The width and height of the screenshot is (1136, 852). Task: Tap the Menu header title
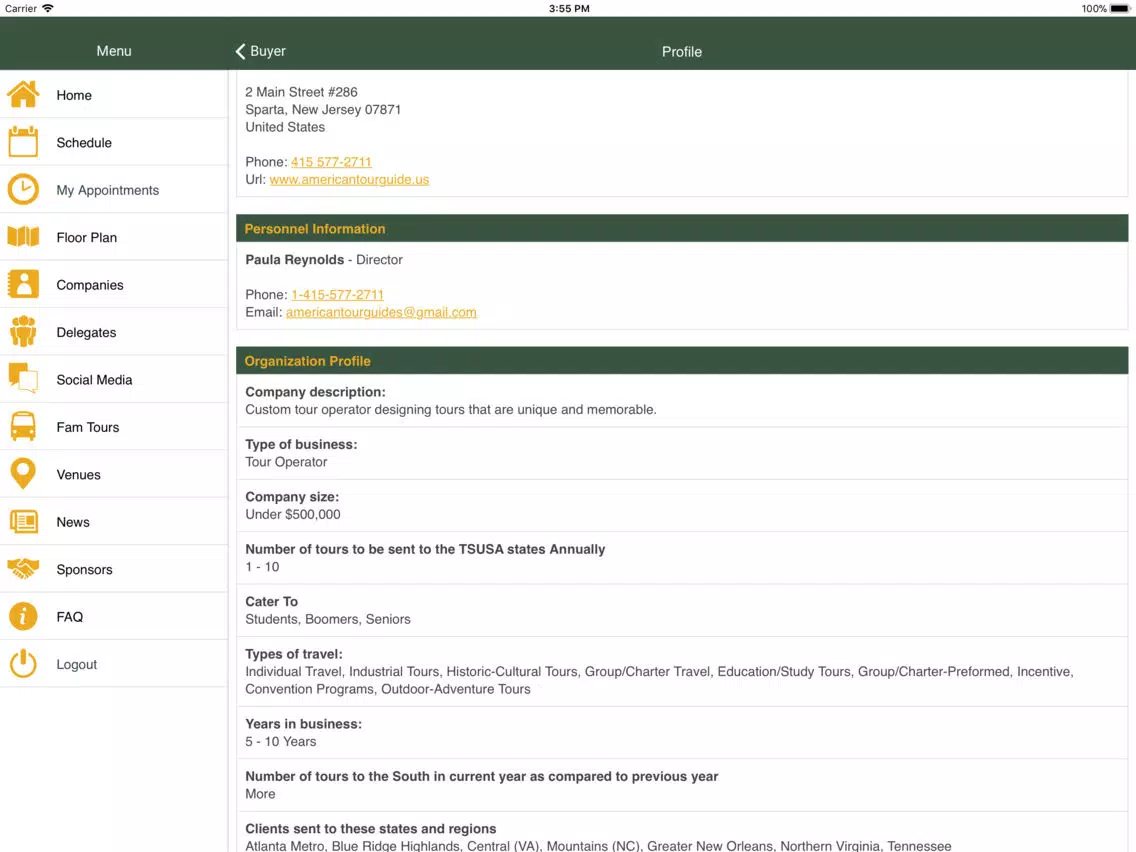pyautogui.click(x=114, y=51)
